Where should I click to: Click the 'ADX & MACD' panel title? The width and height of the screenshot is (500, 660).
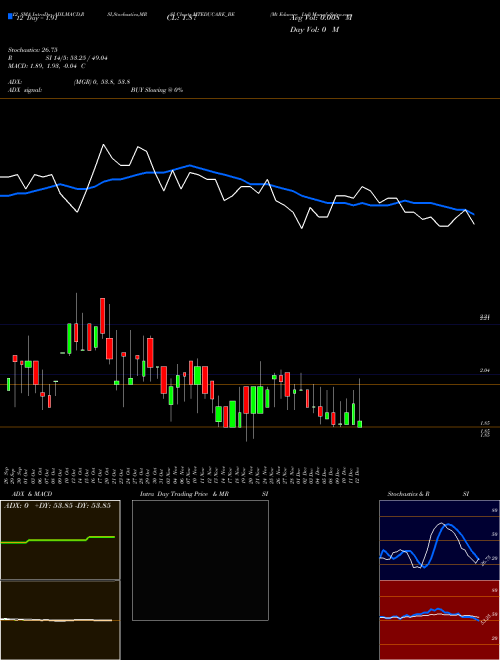click(x=32, y=494)
